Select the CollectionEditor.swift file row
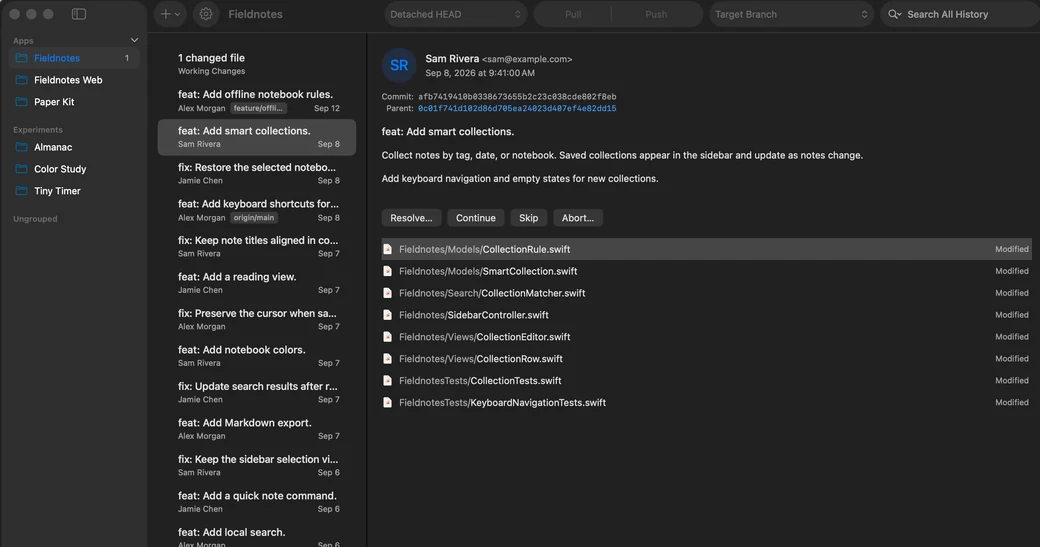 (x=706, y=337)
